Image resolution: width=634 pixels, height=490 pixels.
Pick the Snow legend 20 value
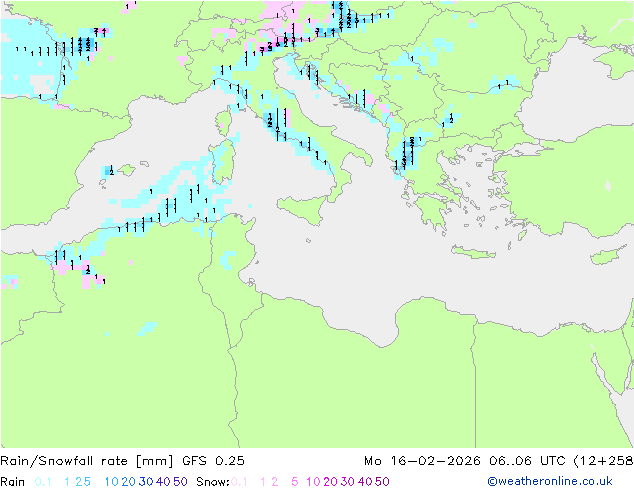[x=330, y=482]
